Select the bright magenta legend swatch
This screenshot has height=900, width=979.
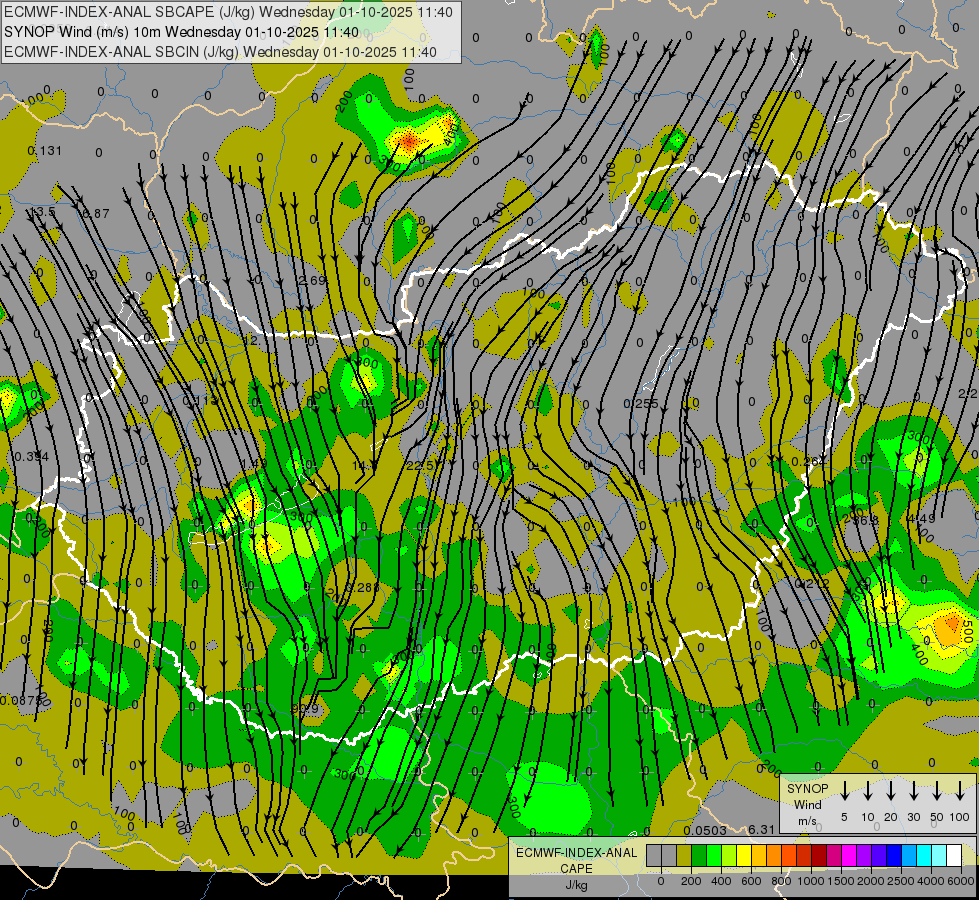[849, 856]
